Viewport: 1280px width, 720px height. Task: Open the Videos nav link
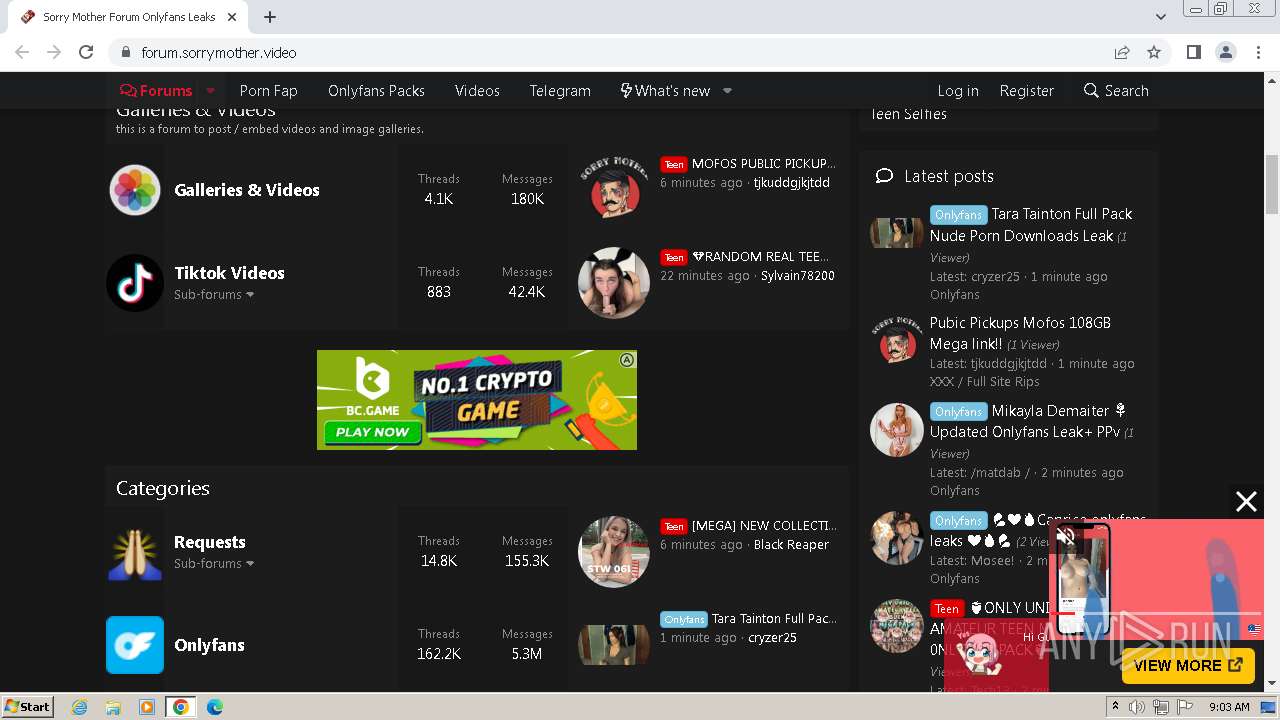point(477,90)
